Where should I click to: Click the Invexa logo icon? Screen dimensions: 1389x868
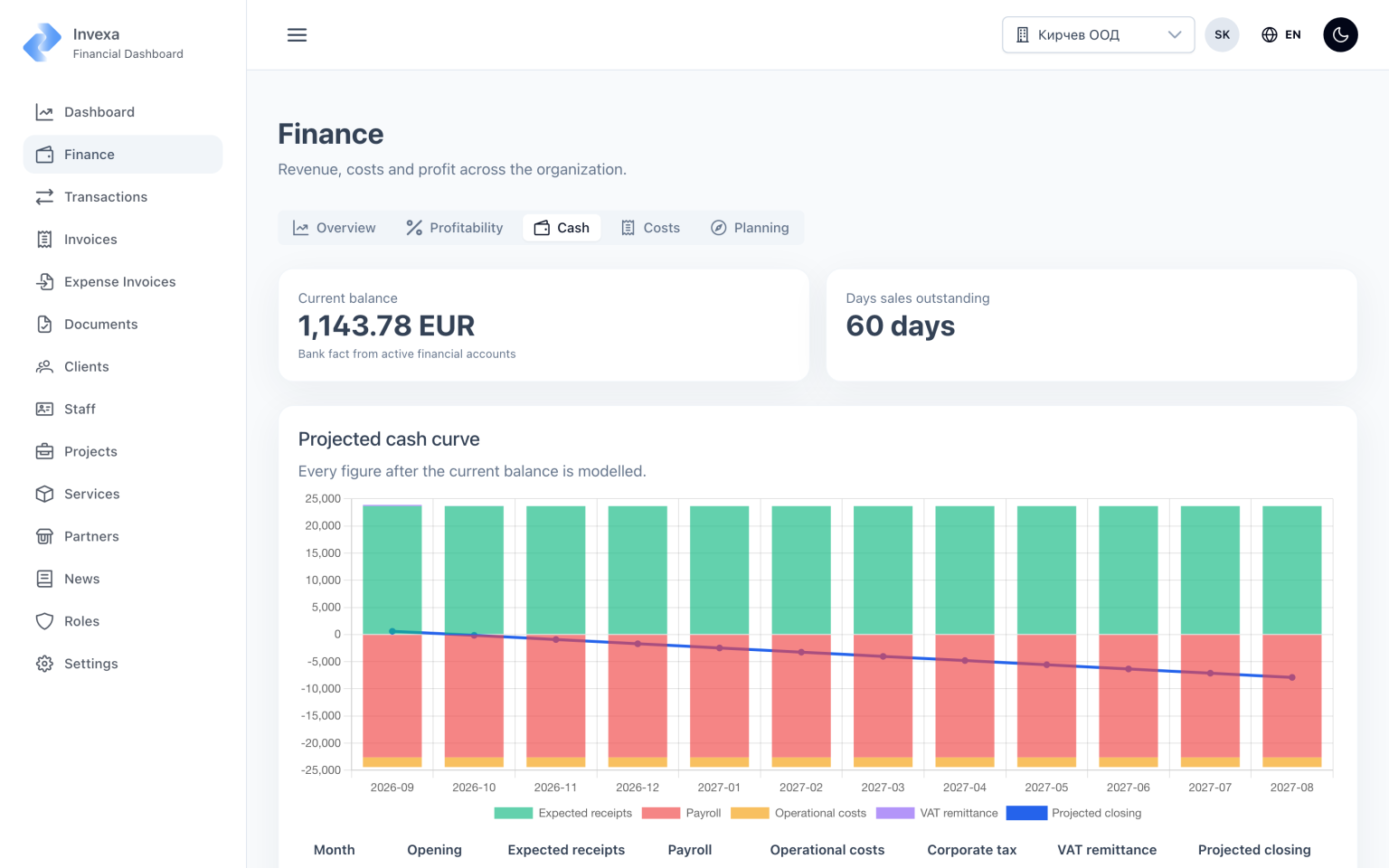tap(43, 42)
